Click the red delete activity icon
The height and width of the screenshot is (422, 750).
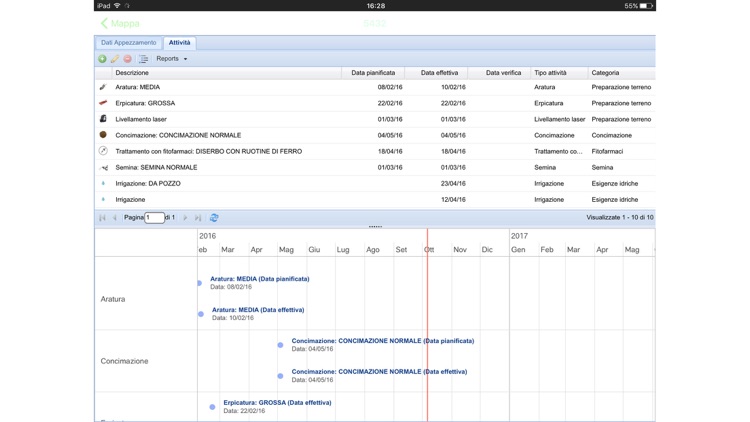pos(128,59)
